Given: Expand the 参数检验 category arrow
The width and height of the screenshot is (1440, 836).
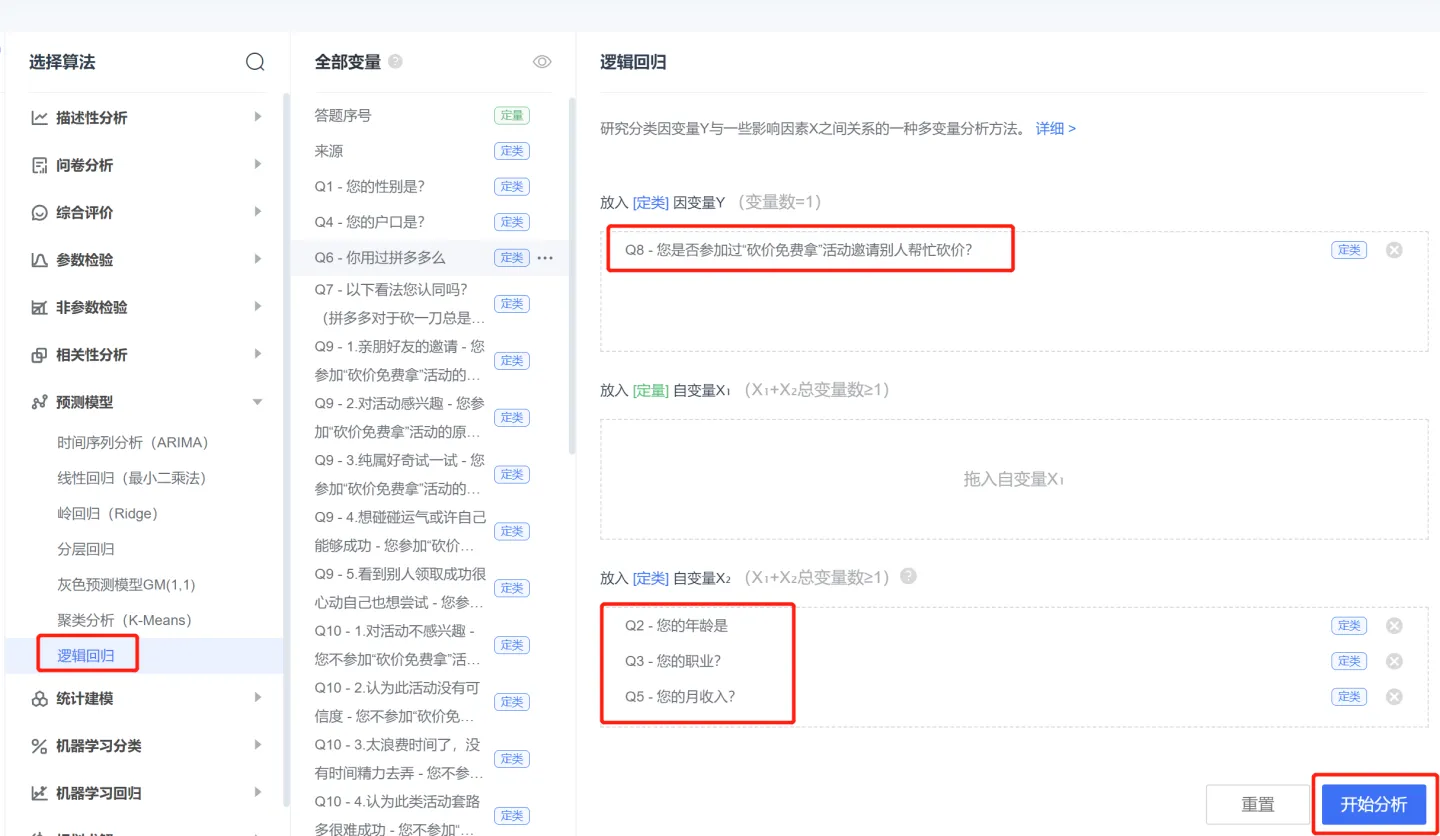Looking at the screenshot, I should tap(258, 259).
